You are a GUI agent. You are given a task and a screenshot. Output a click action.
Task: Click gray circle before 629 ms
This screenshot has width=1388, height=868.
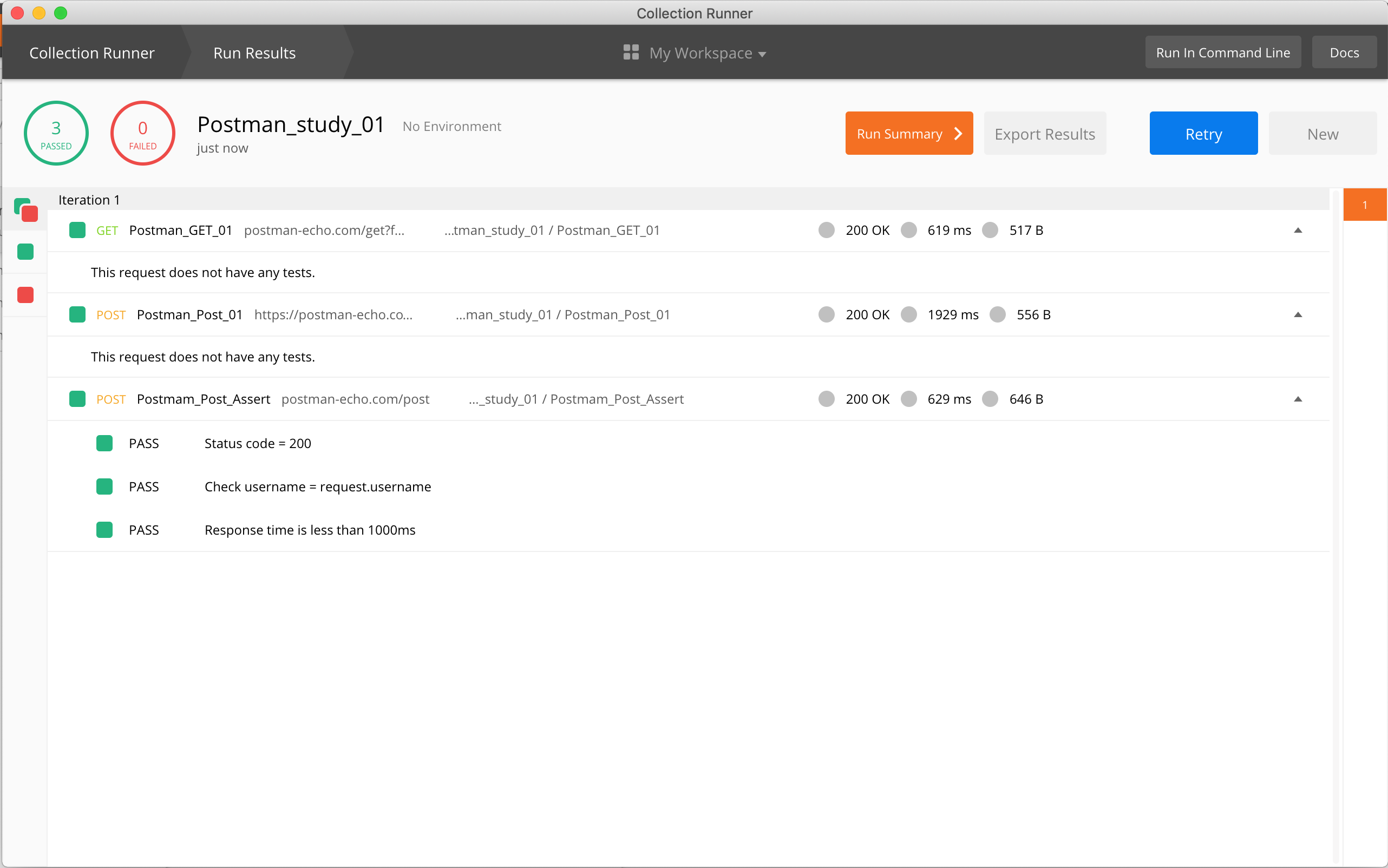(x=908, y=399)
